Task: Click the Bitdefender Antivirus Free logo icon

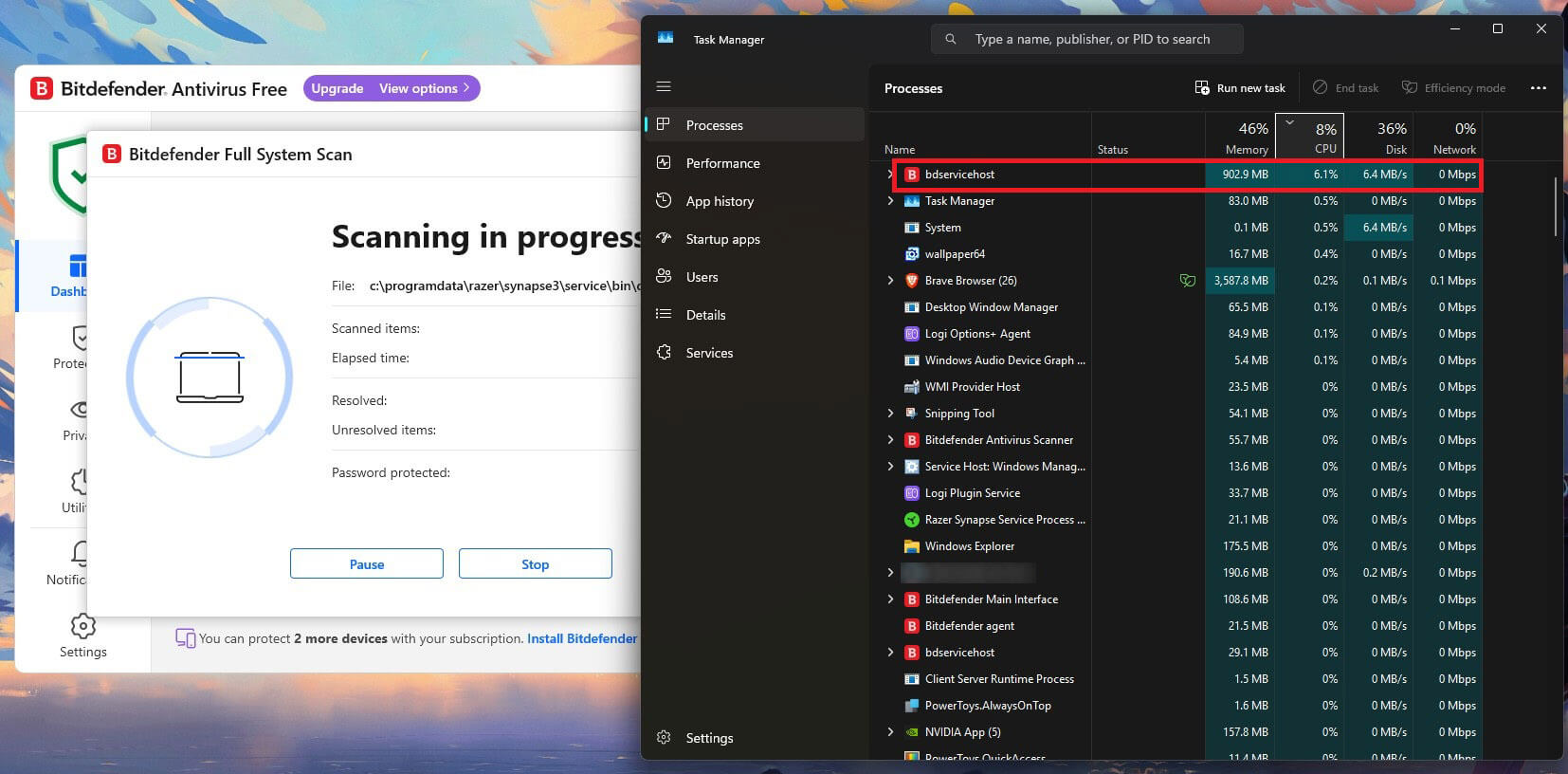Action: point(42,88)
